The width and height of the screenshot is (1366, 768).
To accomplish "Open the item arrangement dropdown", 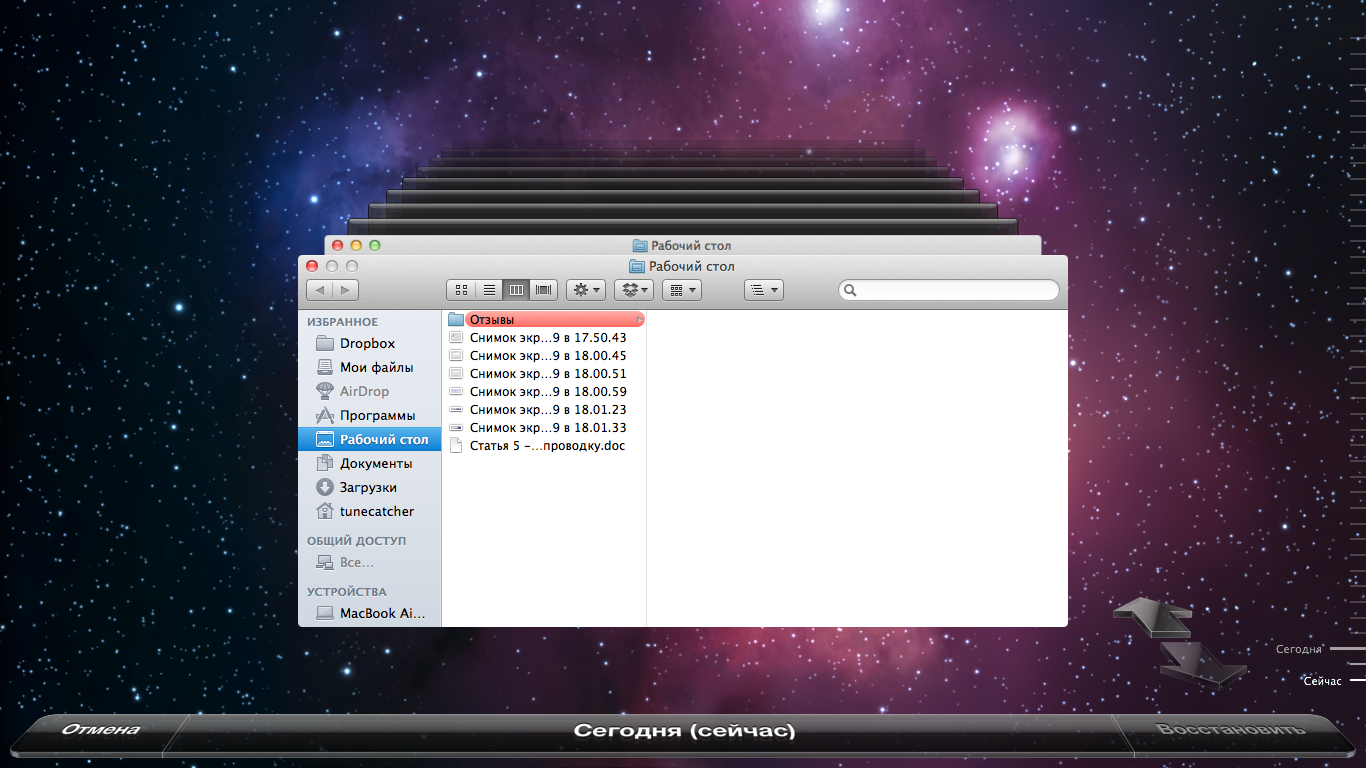I will (682, 290).
